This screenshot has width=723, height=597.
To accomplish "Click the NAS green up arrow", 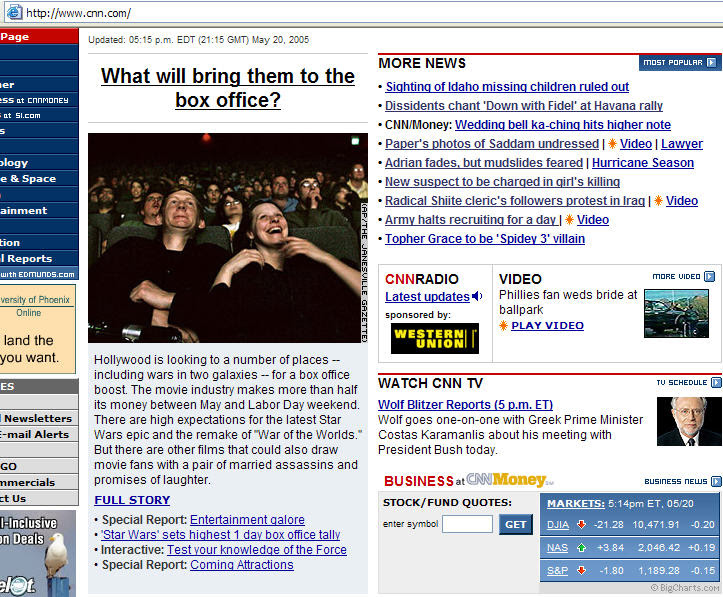I will [581, 548].
